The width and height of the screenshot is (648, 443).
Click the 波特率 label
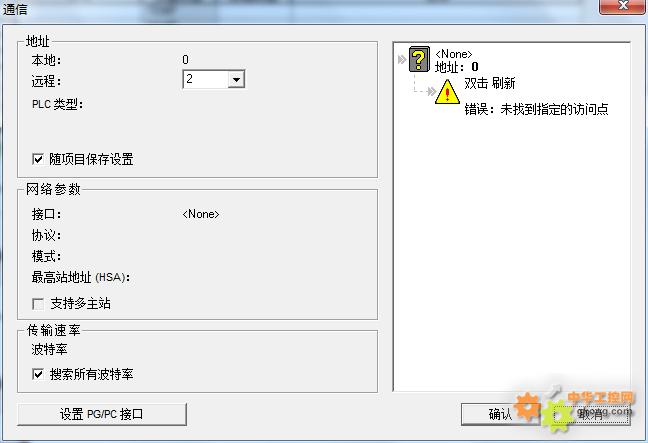pos(50,350)
